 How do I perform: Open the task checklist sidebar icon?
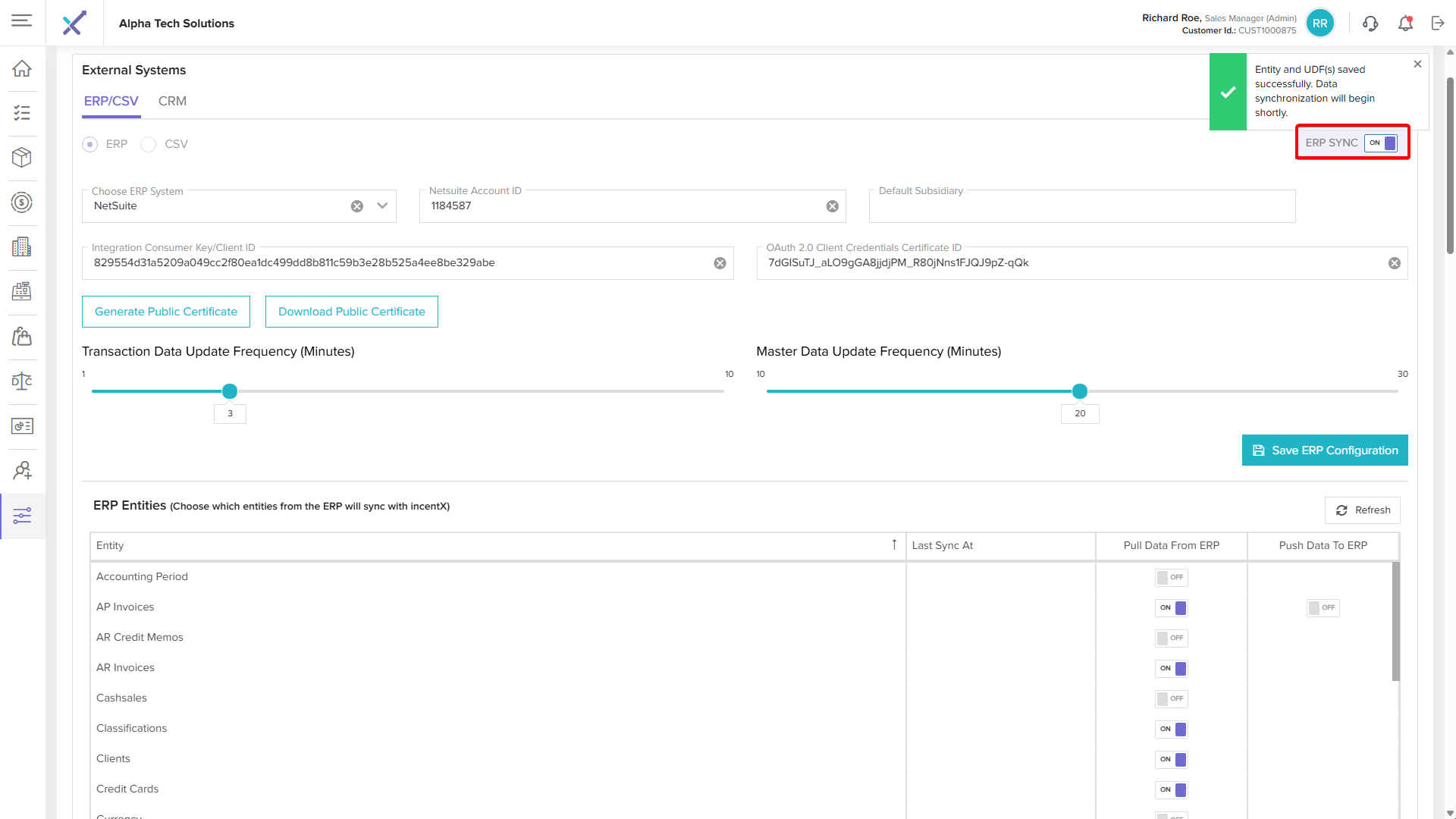(22, 113)
